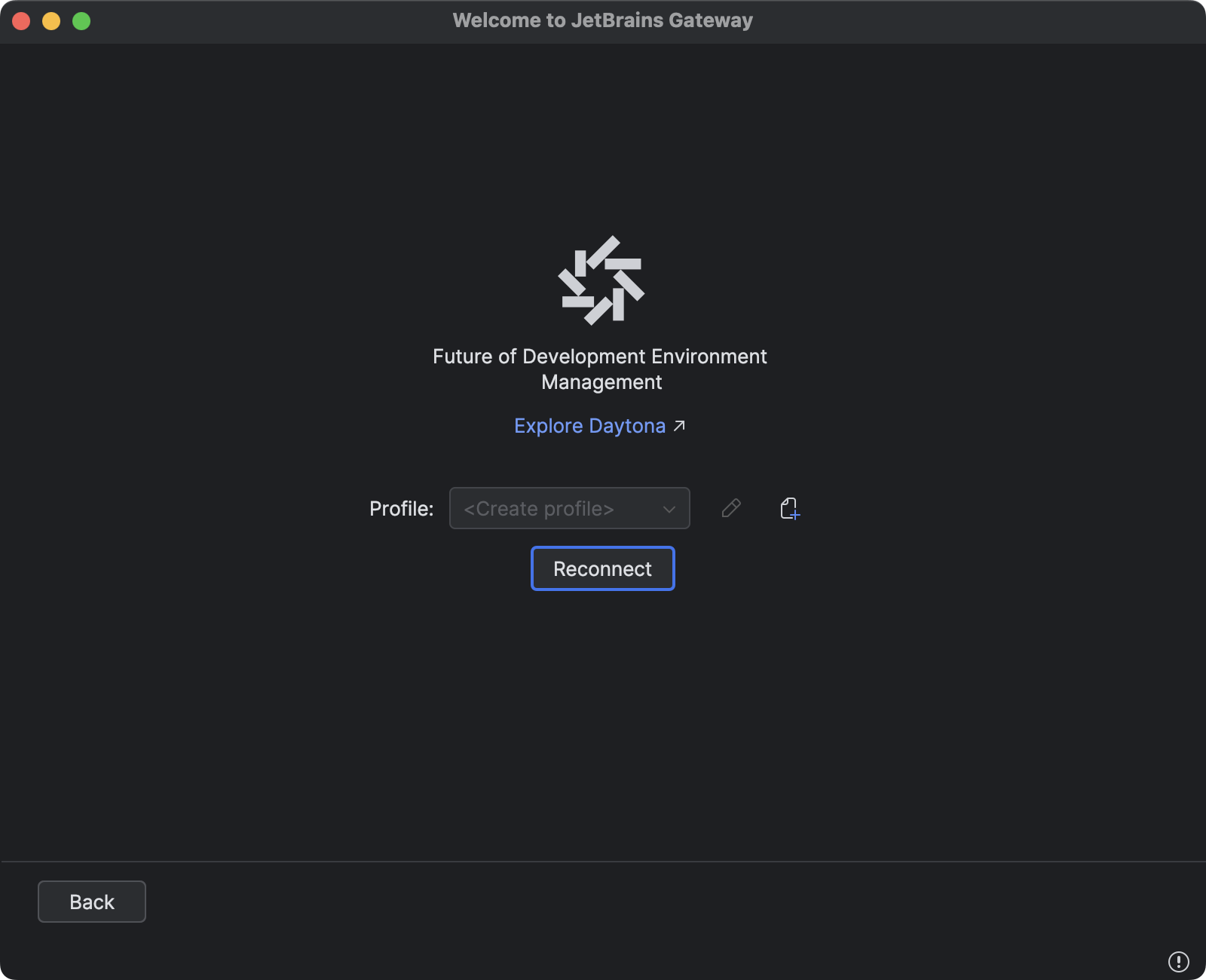The height and width of the screenshot is (980, 1206).
Task: Open the notifications exclamation icon
Action: point(1178,961)
